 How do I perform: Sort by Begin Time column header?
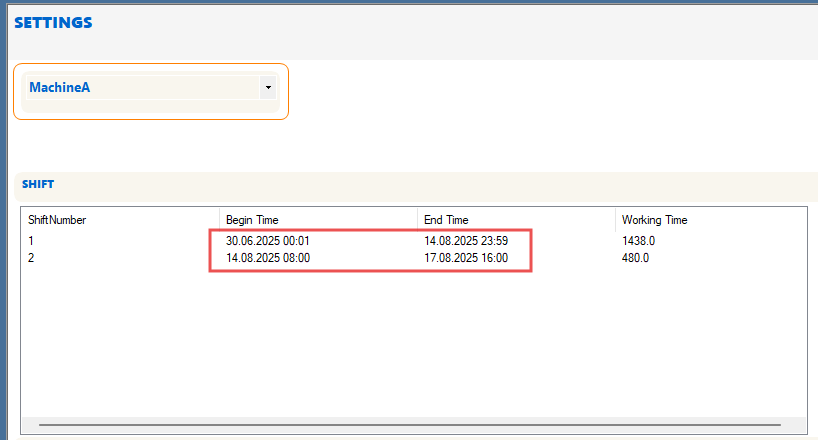point(252,220)
